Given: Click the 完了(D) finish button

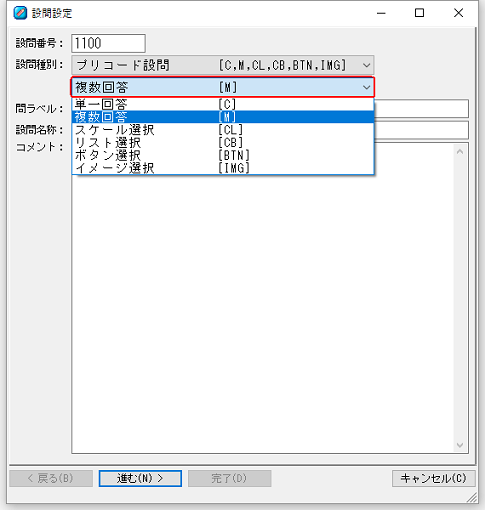Looking at the screenshot, I should pyautogui.click(x=230, y=478).
